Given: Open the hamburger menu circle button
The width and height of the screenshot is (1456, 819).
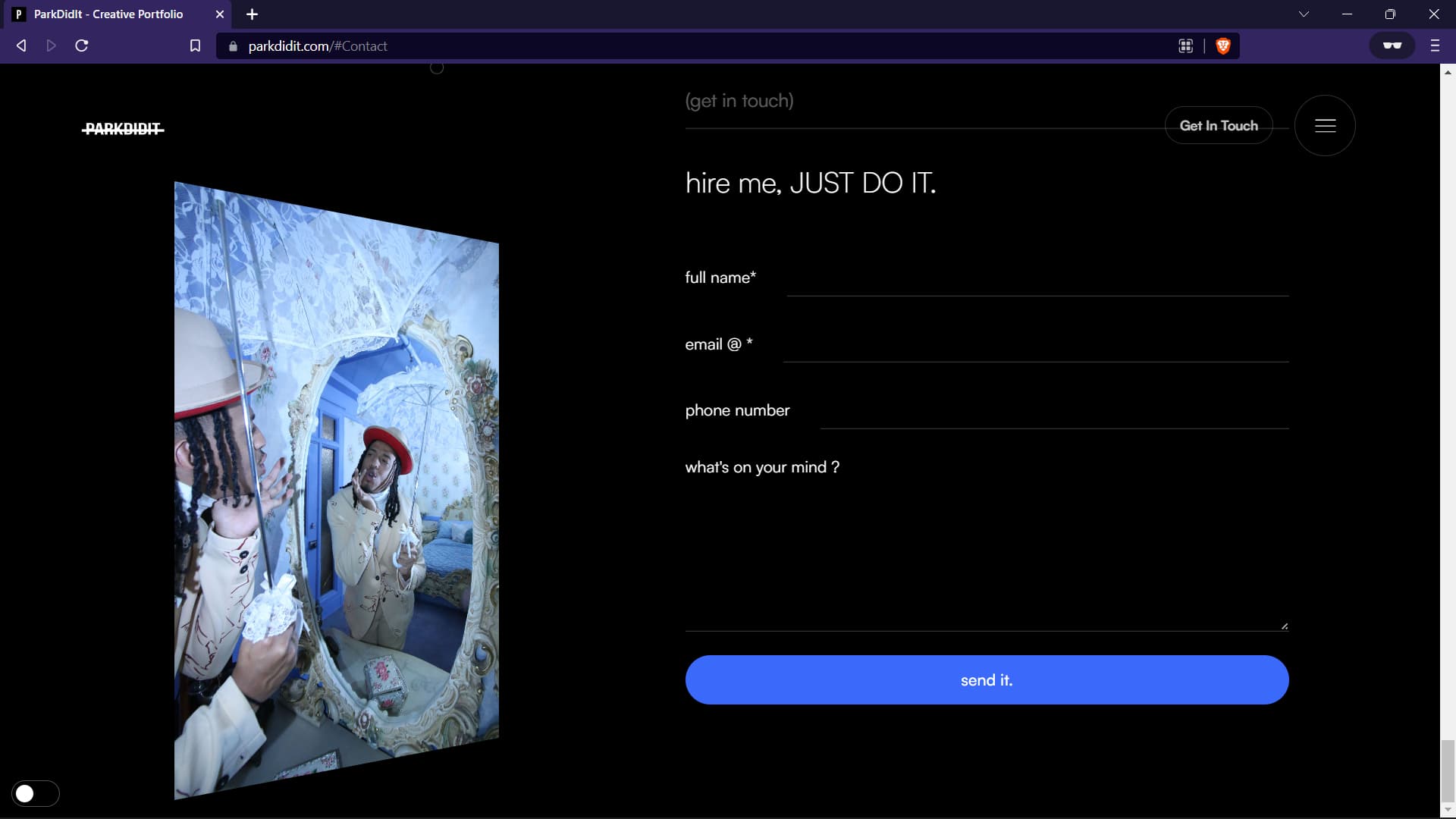Looking at the screenshot, I should click(x=1325, y=126).
